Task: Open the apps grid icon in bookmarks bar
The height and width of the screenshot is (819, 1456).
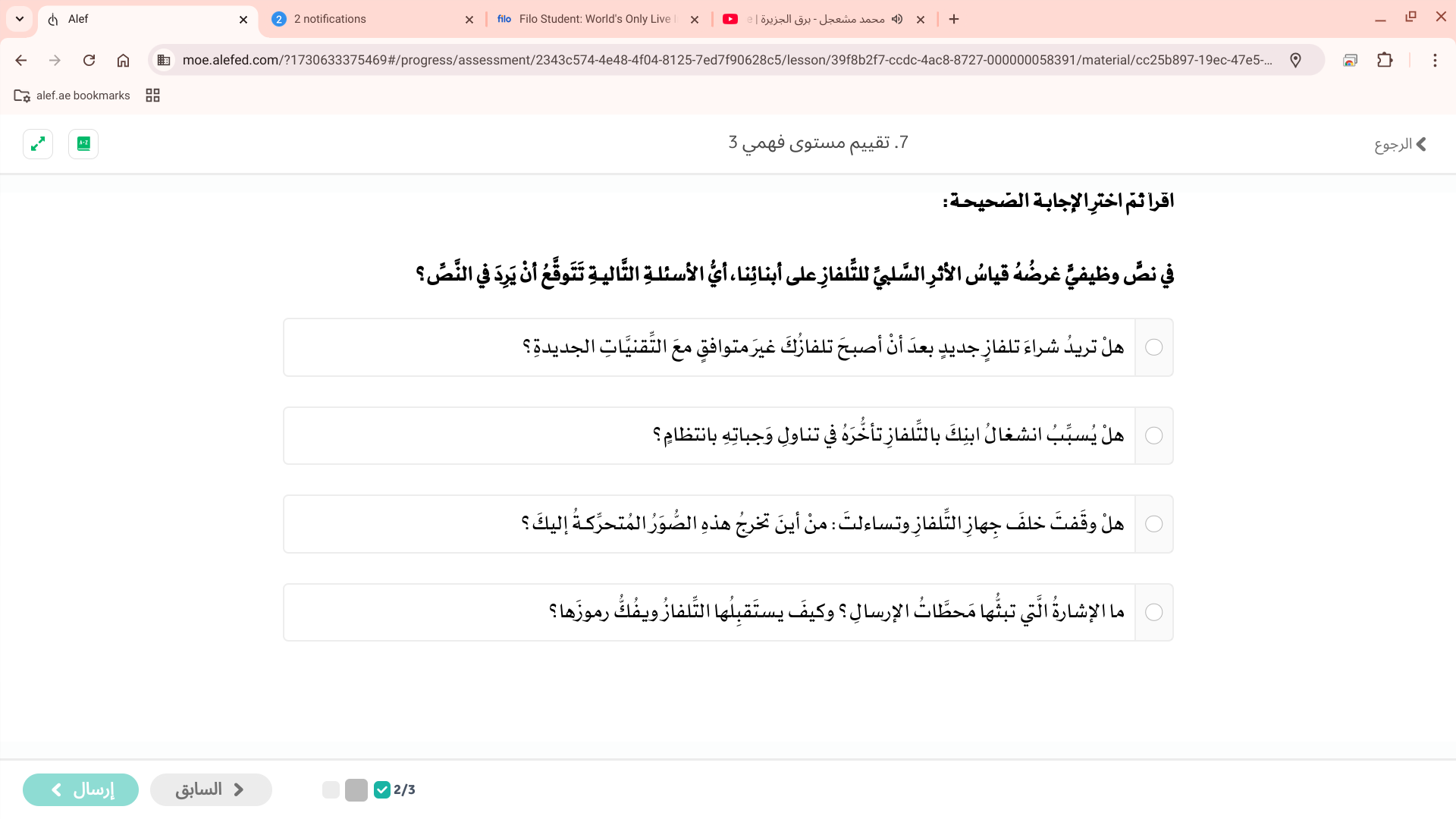Action: (x=152, y=96)
